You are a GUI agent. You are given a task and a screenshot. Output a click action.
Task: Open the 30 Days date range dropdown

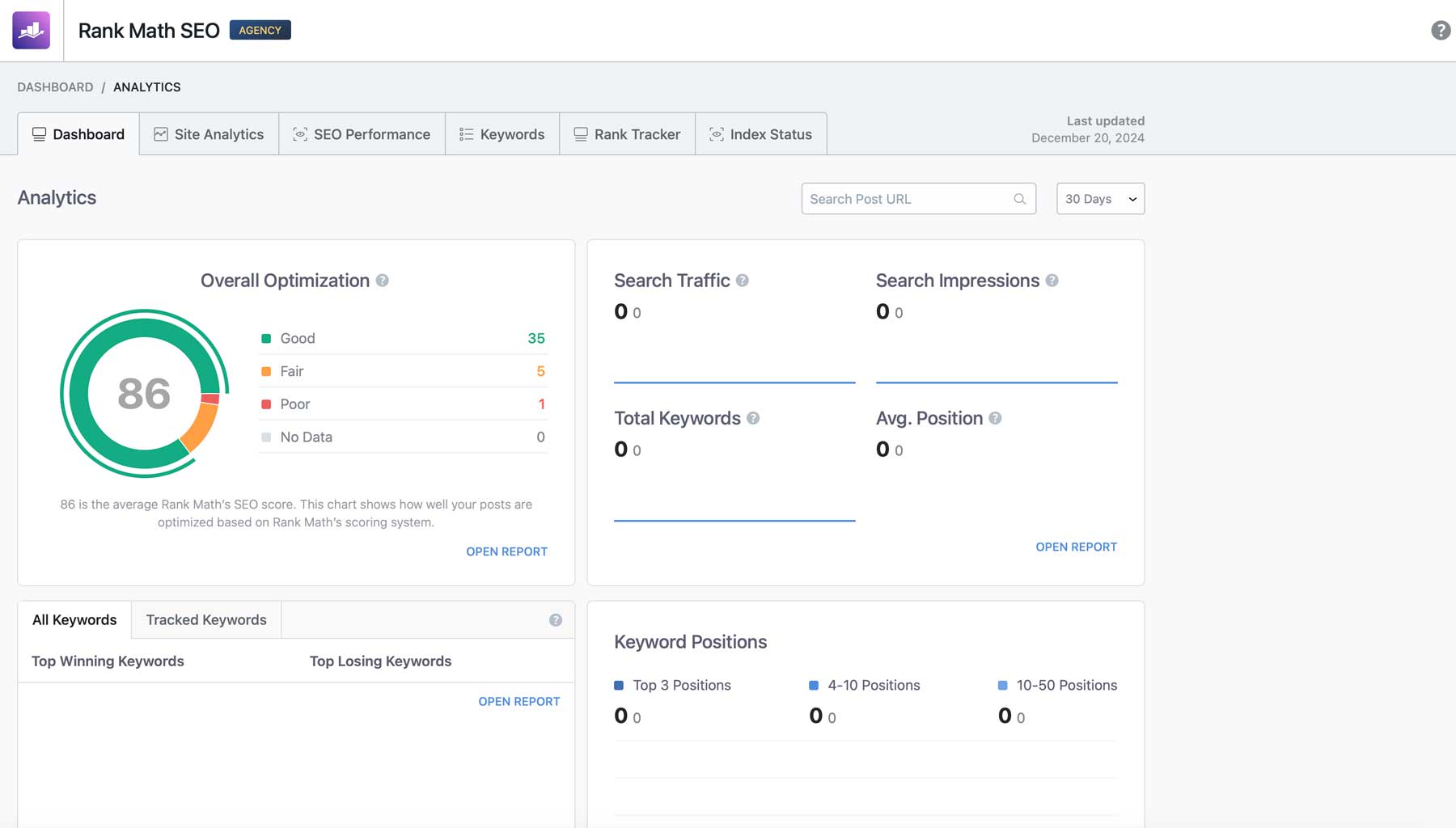[x=1100, y=198]
